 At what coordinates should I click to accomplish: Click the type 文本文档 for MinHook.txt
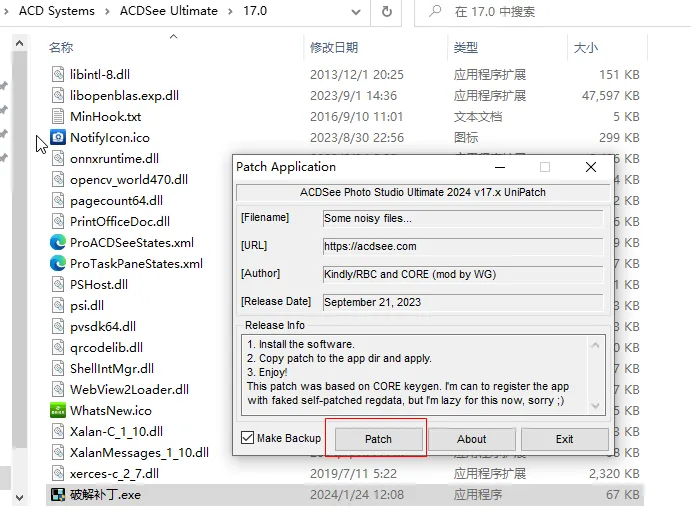click(x=478, y=116)
